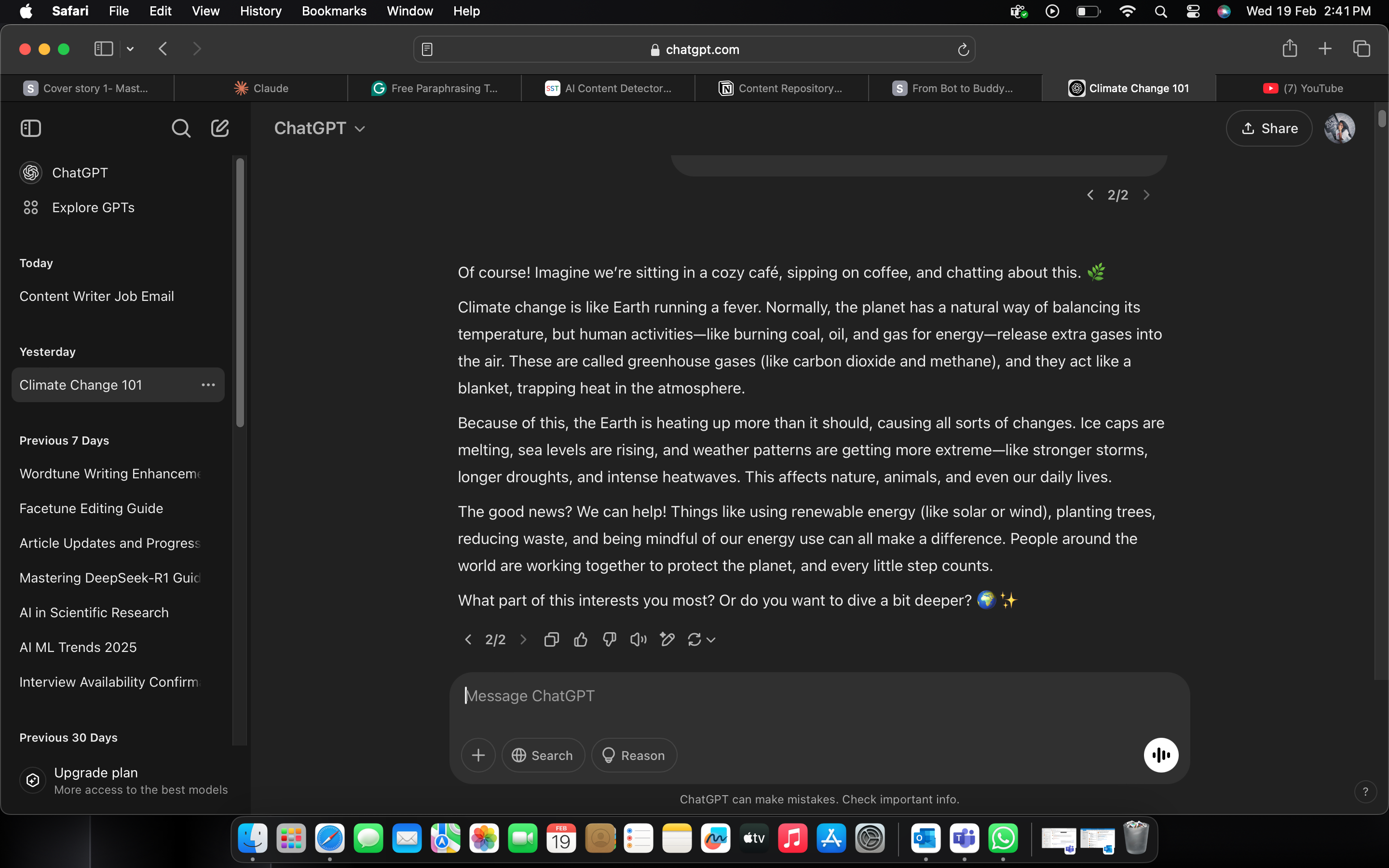Go to previous response version

[x=468, y=639]
